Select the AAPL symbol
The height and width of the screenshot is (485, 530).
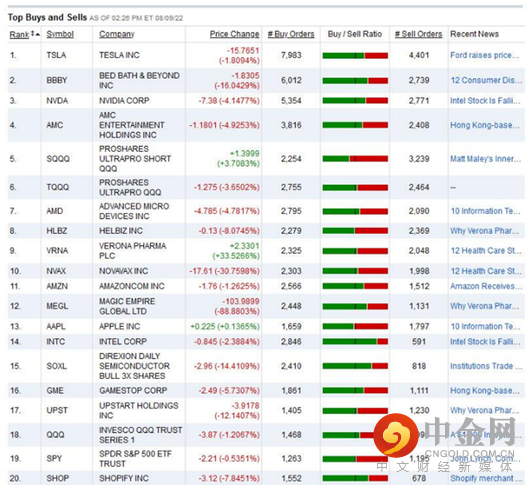pos(56,326)
